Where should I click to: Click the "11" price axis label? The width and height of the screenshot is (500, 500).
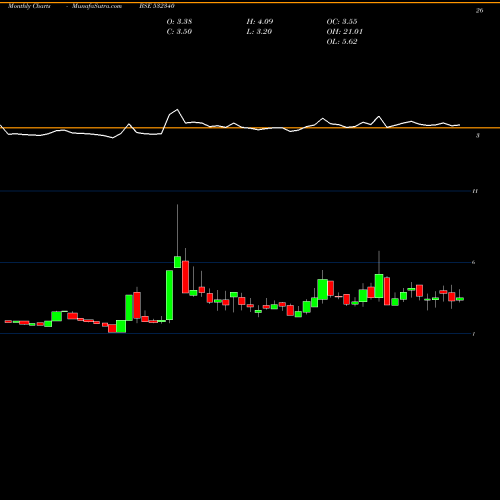pyautogui.click(x=475, y=191)
